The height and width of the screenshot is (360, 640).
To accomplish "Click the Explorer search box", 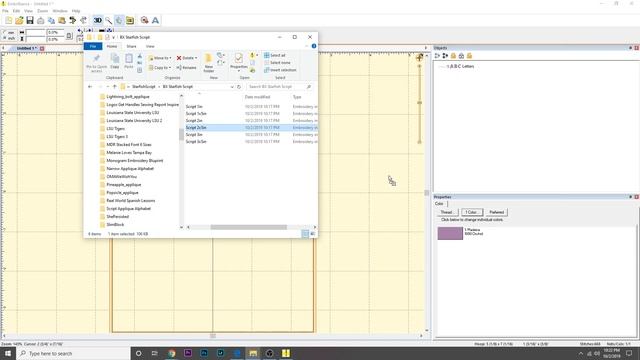I will (x=280, y=87).
